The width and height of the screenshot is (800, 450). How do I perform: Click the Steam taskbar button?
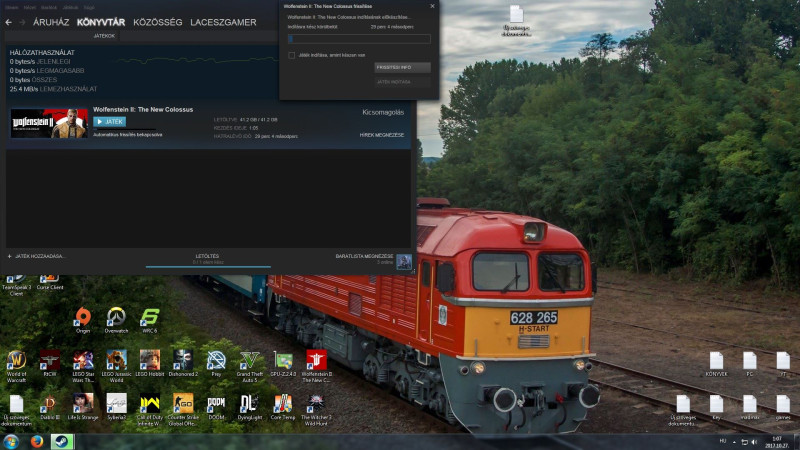[62, 441]
